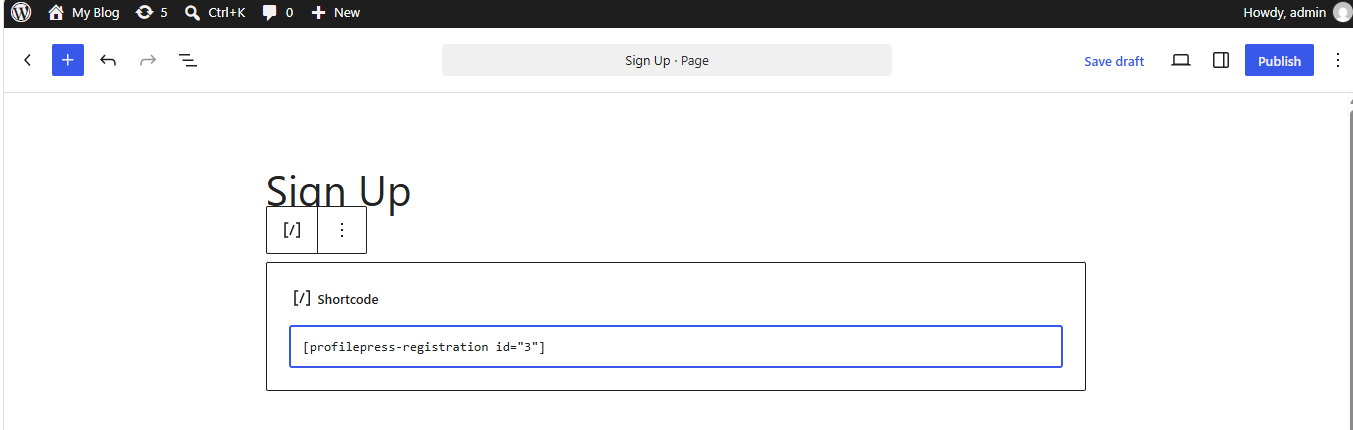This screenshot has height=430, width=1353.
Task: Open the document overview list view
Action: click(188, 60)
